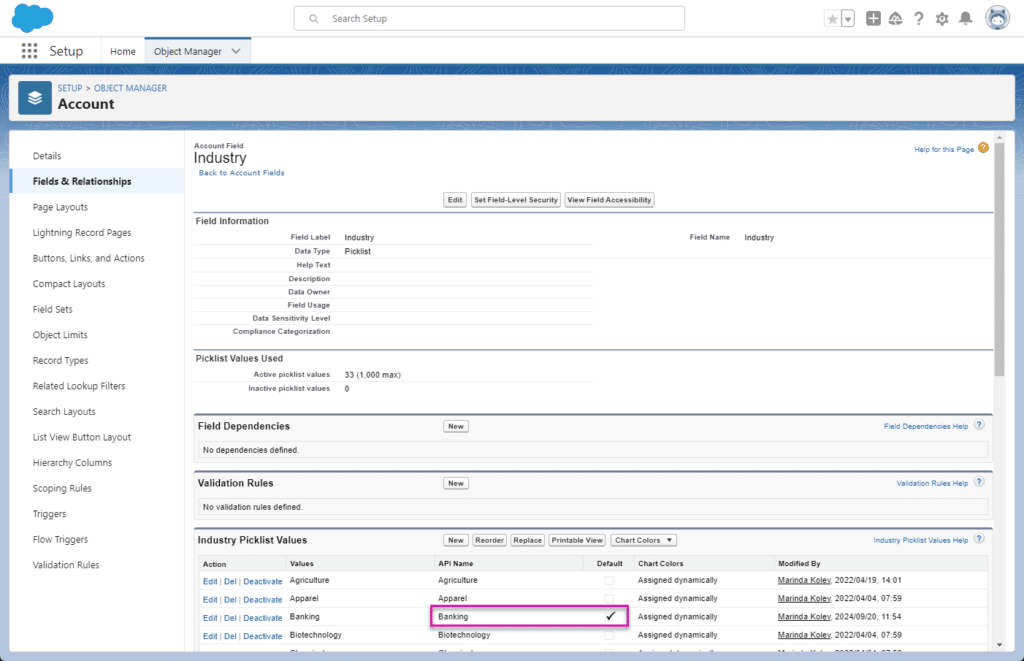Expand the Favorites list dropdown arrow
The image size is (1024, 661).
[x=848, y=19]
